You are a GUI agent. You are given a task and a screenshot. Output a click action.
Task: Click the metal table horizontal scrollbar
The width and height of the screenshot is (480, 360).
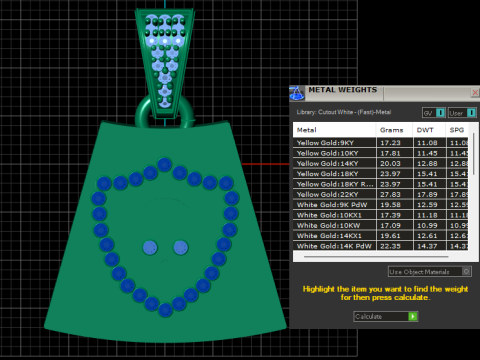point(376,256)
